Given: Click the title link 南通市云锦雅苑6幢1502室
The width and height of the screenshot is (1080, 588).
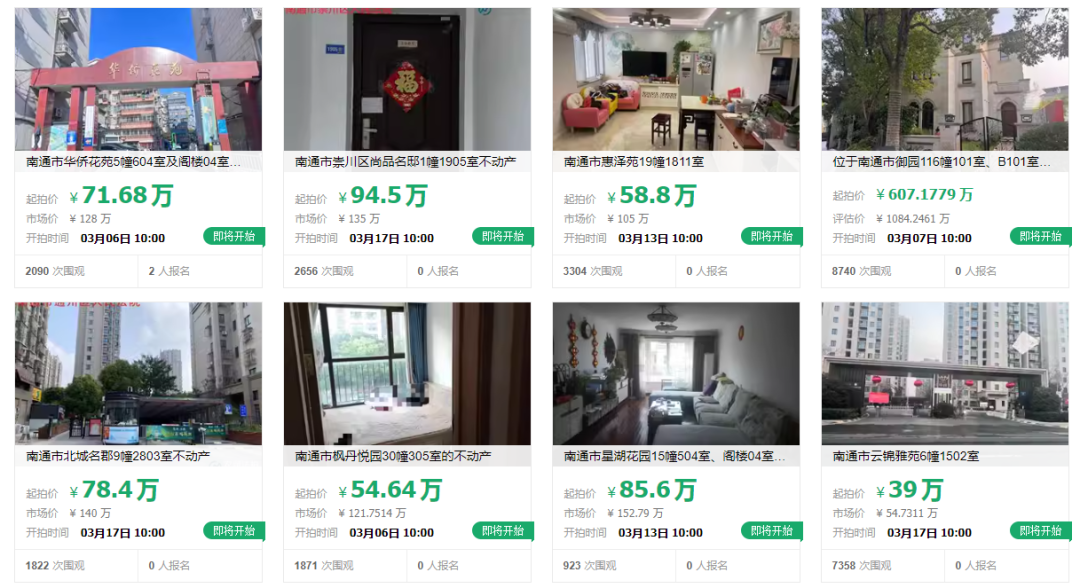Looking at the screenshot, I should pyautogui.click(x=906, y=456).
